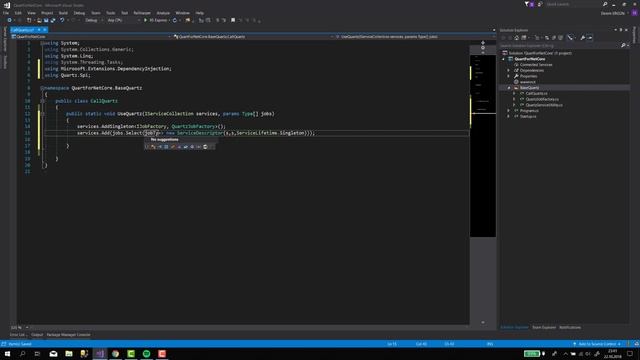This screenshot has height=360, width=640.
Task: Select CallQuartz.cs in Solution Explorer
Action: point(536,93)
